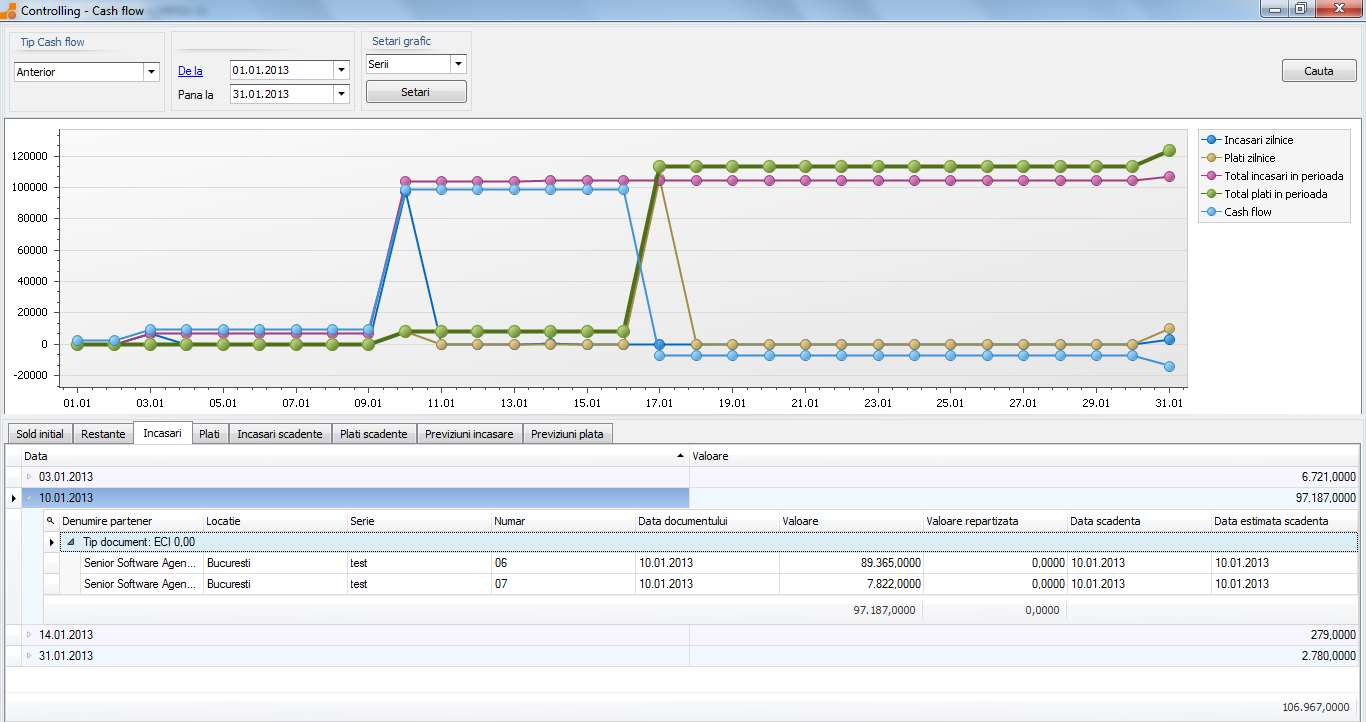The height and width of the screenshot is (722, 1366).
Task: Switch to the Plati tab
Action: click(209, 434)
